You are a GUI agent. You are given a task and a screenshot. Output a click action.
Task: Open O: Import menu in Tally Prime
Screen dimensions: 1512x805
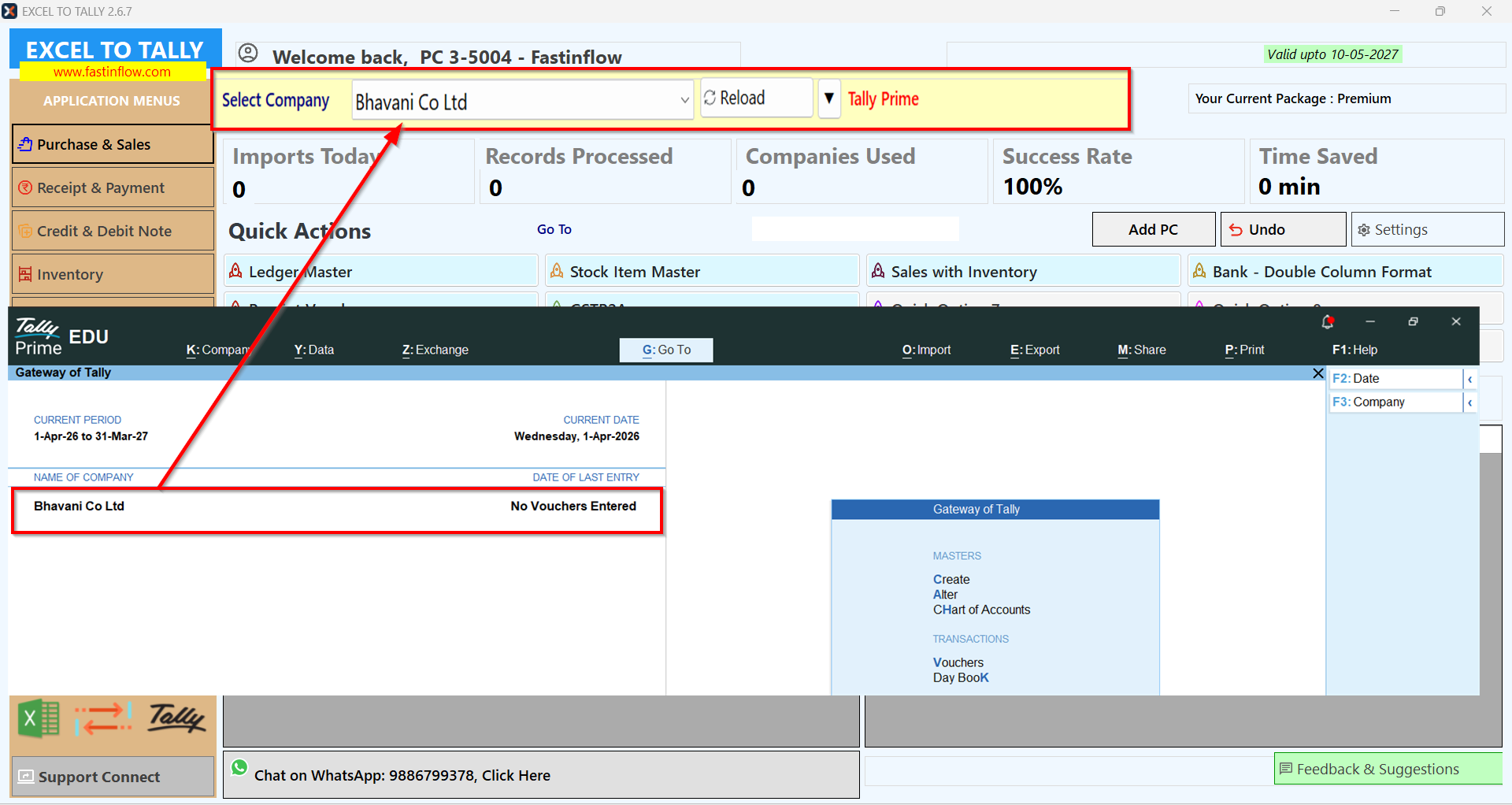pyautogui.click(x=926, y=350)
